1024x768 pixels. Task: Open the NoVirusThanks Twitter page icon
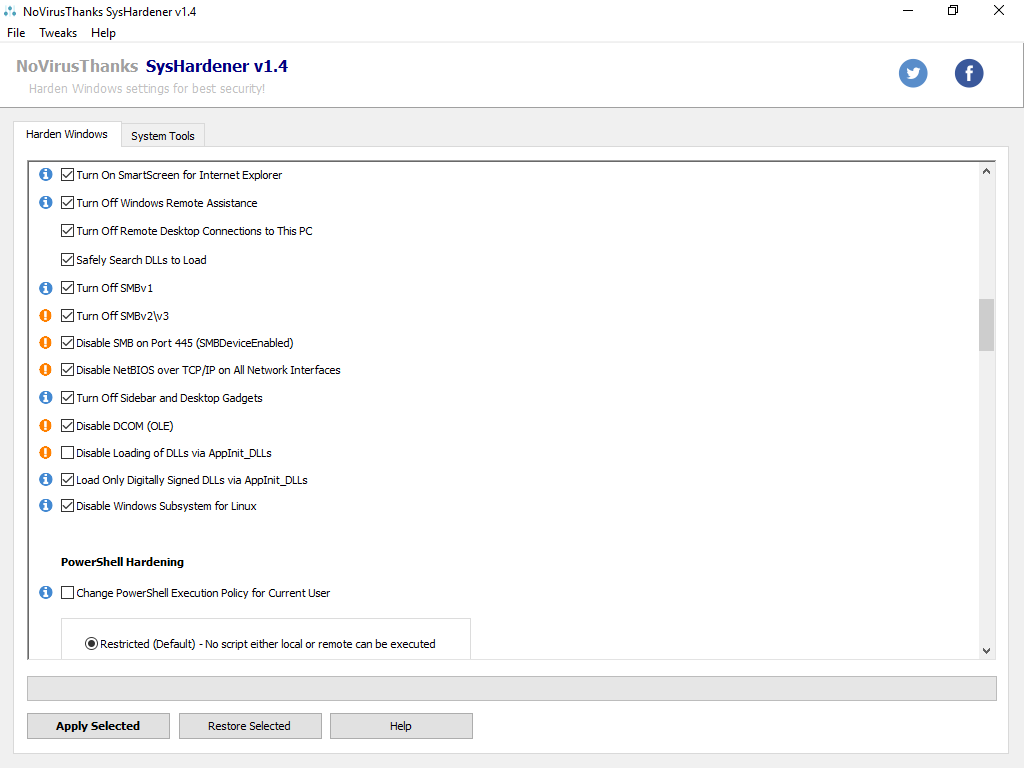click(x=912, y=73)
